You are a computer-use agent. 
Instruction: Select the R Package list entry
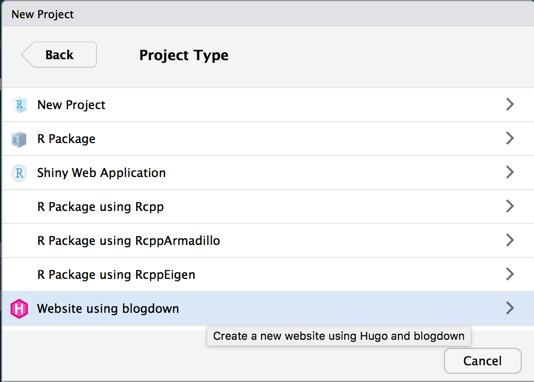click(x=268, y=139)
